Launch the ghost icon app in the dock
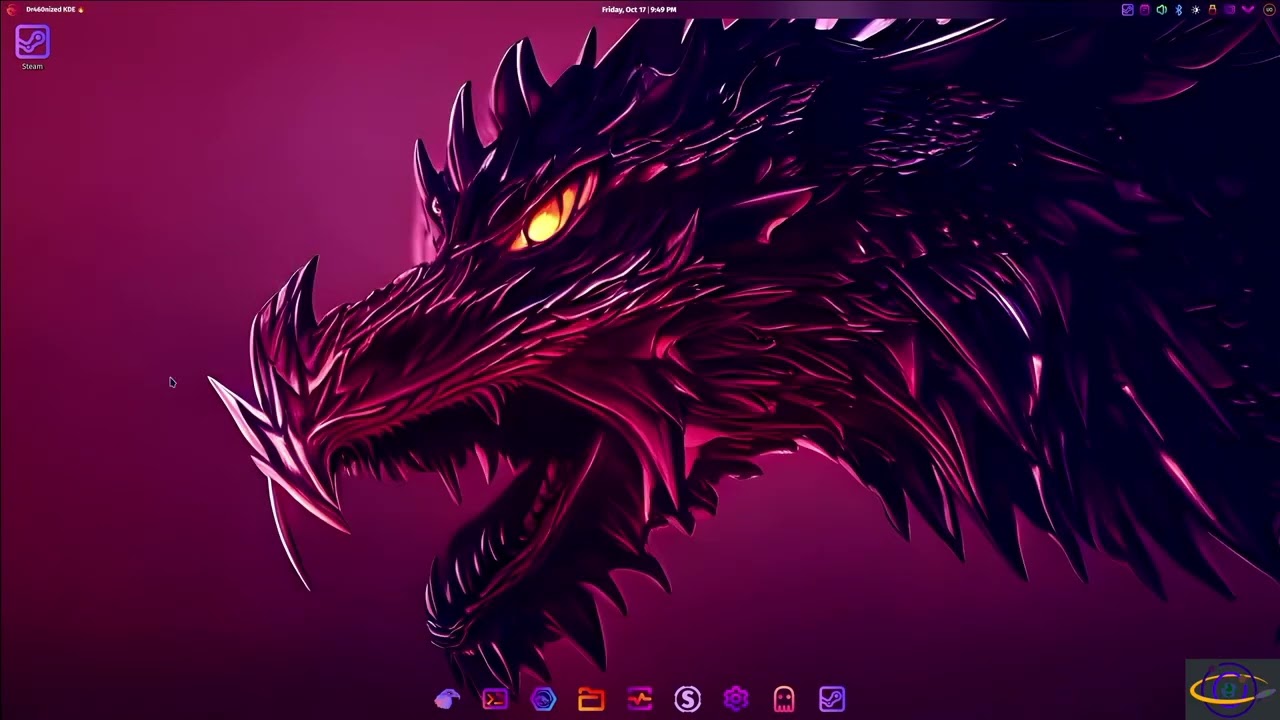The width and height of the screenshot is (1280, 720). pos(783,699)
